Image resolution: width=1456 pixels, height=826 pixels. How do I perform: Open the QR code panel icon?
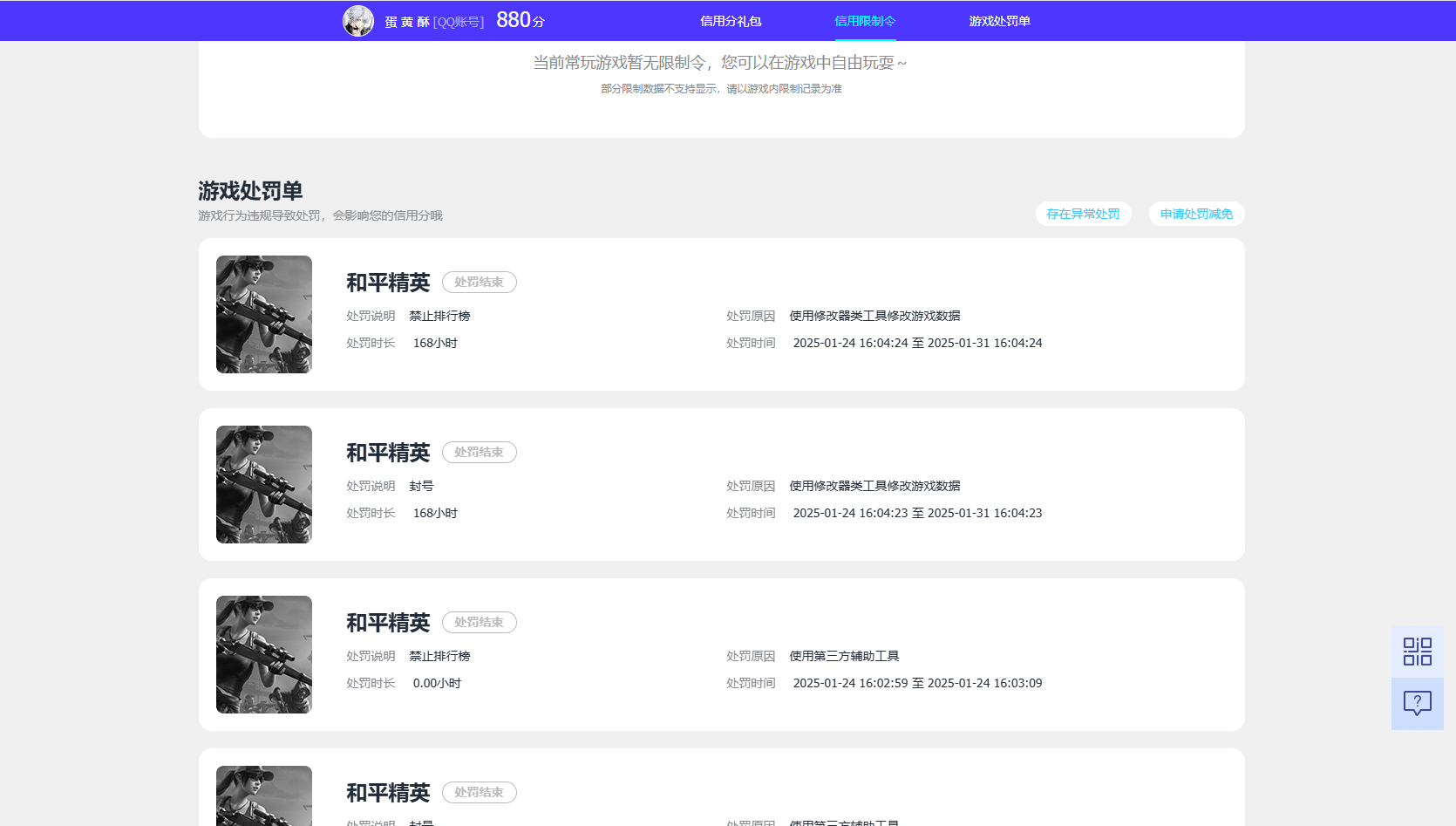[1417, 651]
